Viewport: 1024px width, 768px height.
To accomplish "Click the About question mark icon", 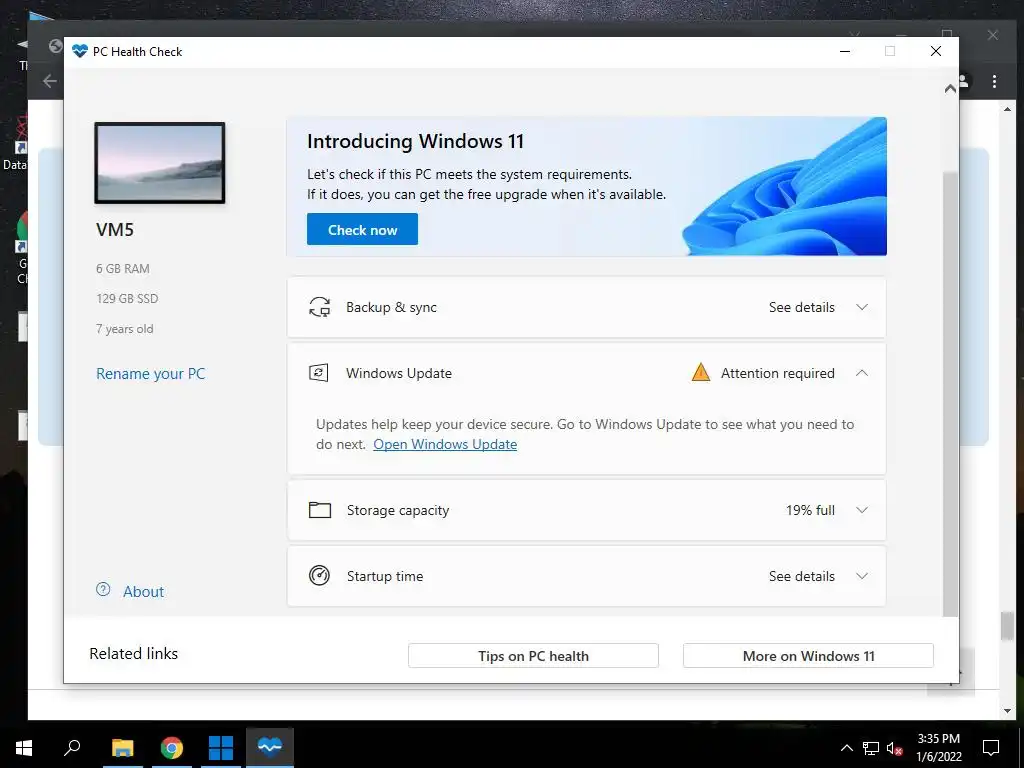I will (x=103, y=590).
